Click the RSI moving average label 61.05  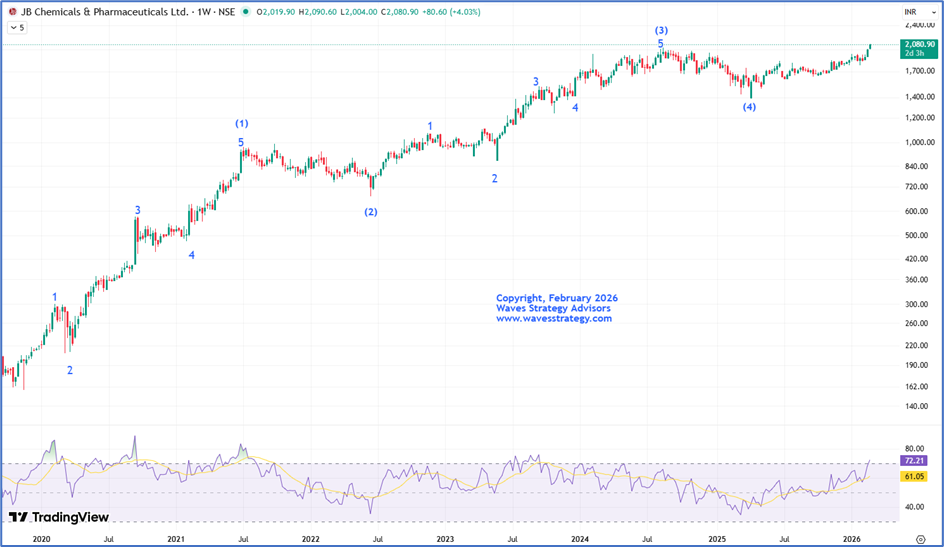point(914,476)
